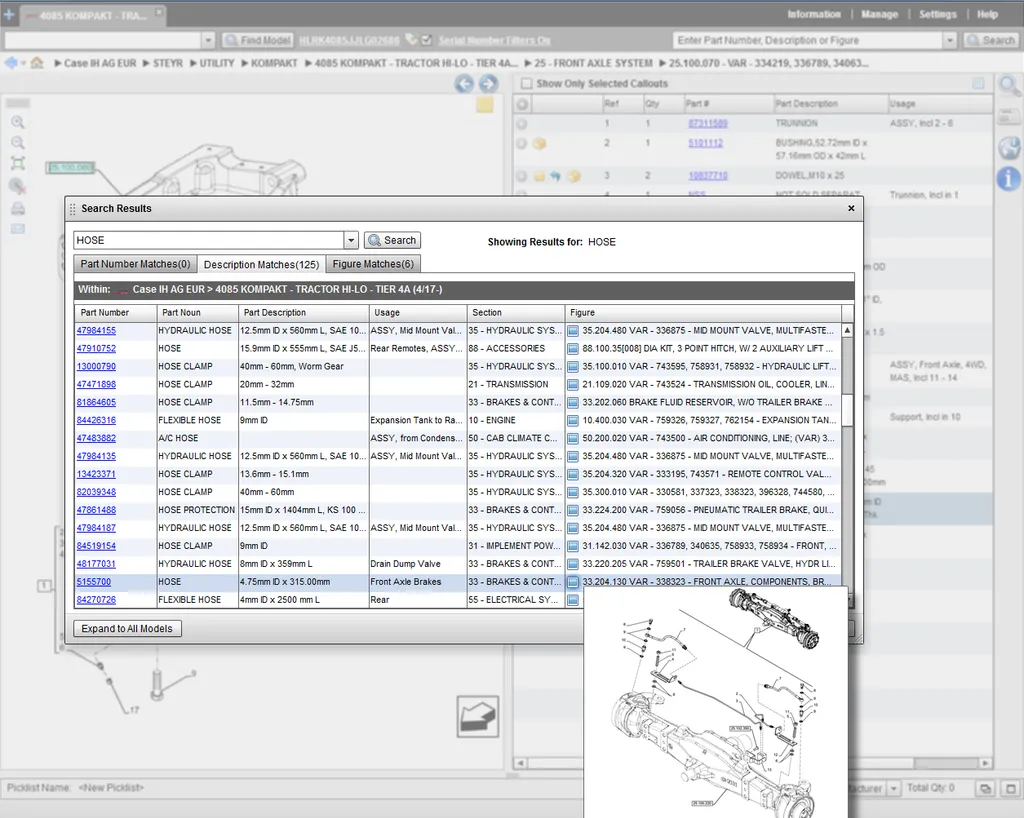Open figure icon for part 47910752 row
The height and width of the screenshot is (818, 1024).
tap(573, 349)
